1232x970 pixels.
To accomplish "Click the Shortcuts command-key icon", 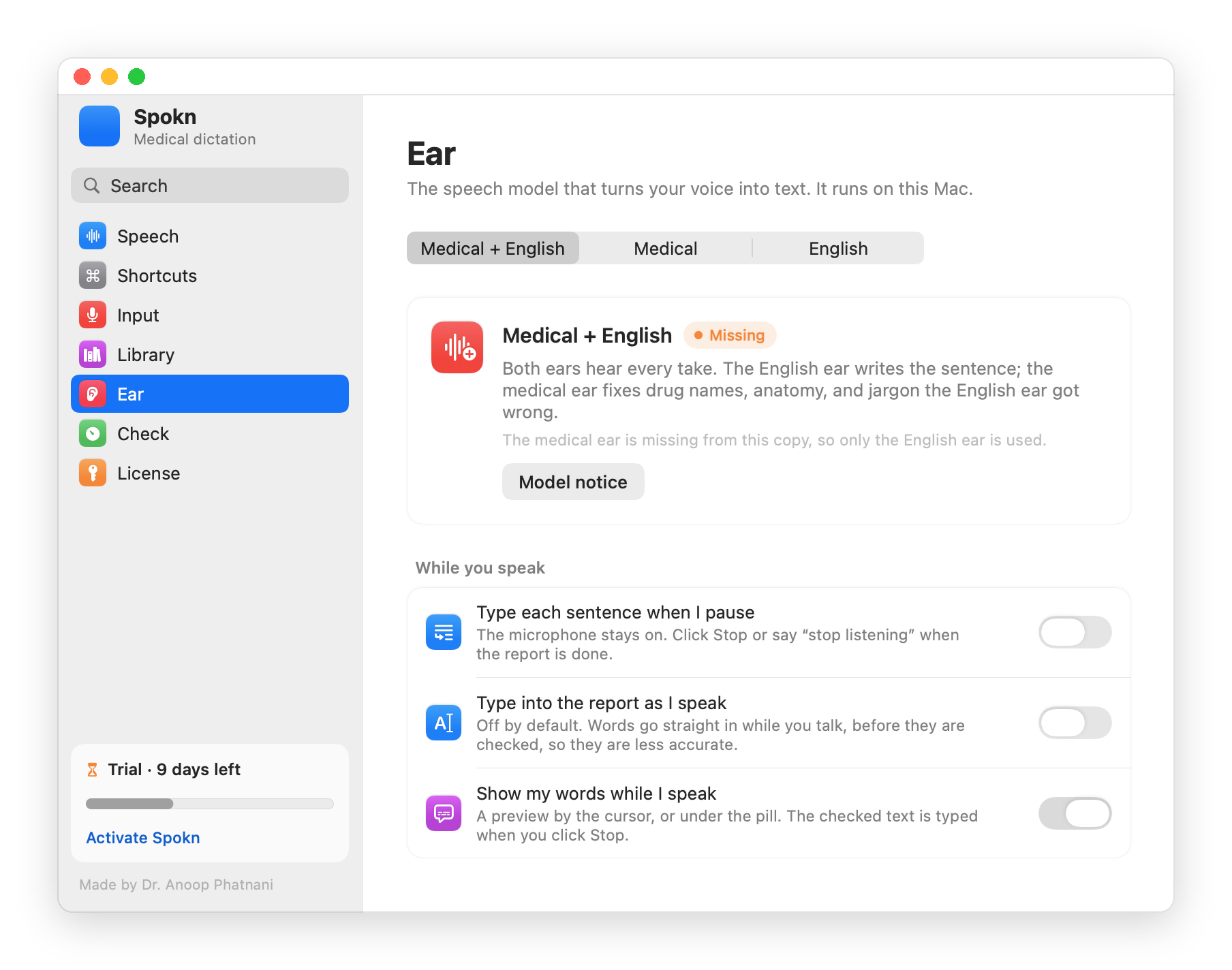I will click(93, 275).
